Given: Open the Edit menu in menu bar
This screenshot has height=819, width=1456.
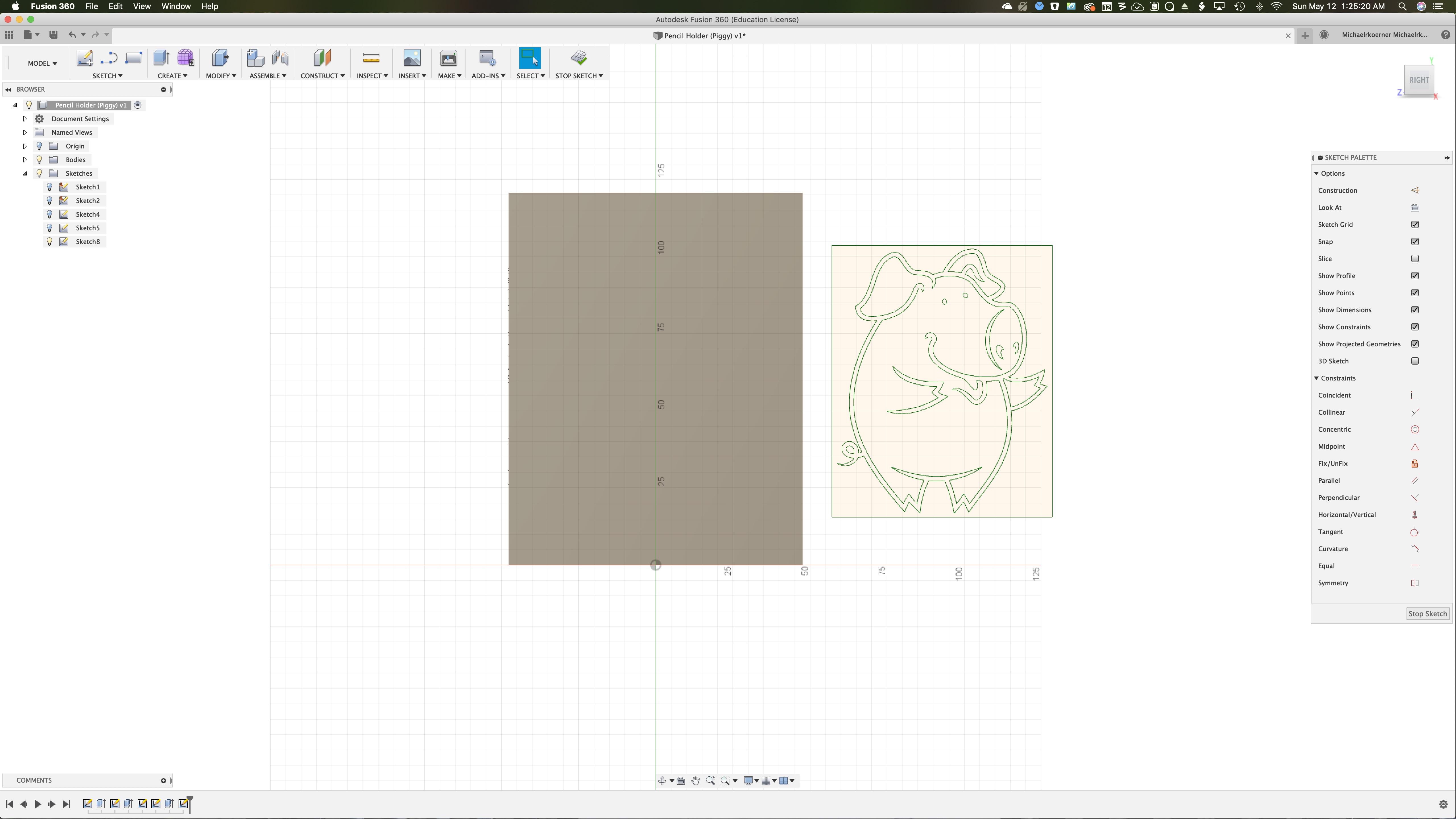Looking at the screenshot, I should [x=115, y=6].
